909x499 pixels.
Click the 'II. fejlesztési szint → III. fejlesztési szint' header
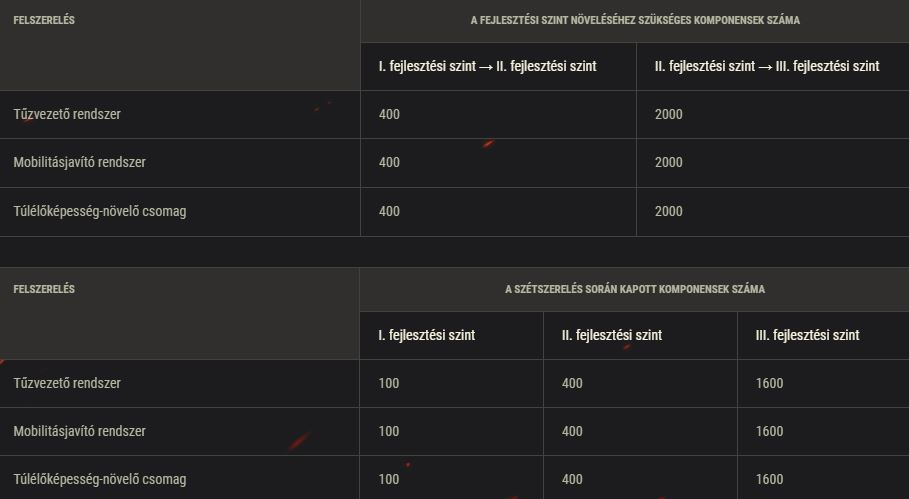pyautogui.click(x=767, y=66)
